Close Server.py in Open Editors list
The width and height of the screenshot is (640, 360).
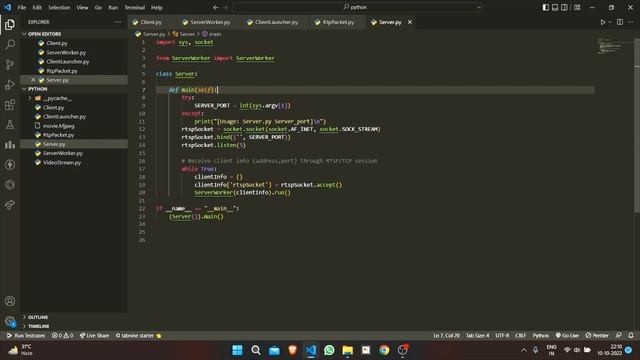(x=33, y=80)
